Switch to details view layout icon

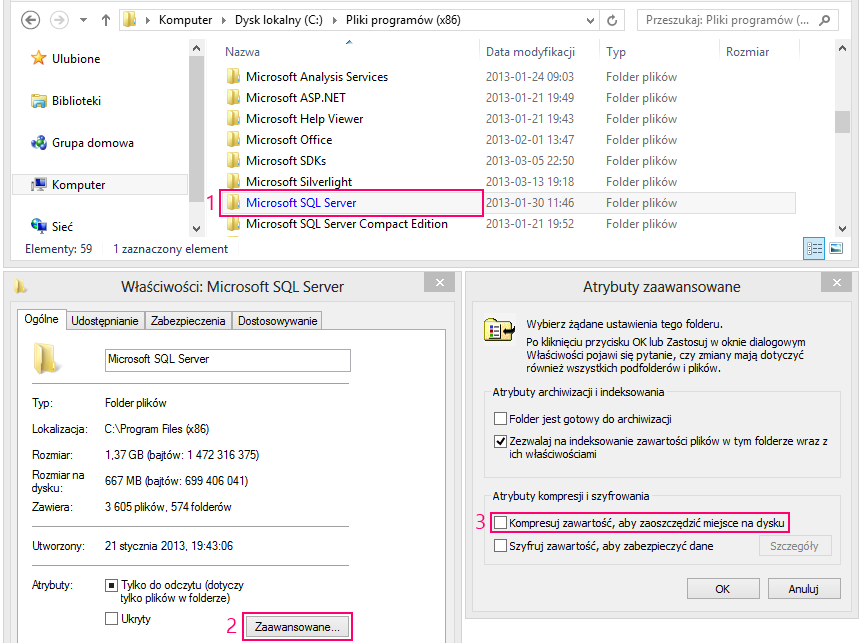click(x=815, y=249)
